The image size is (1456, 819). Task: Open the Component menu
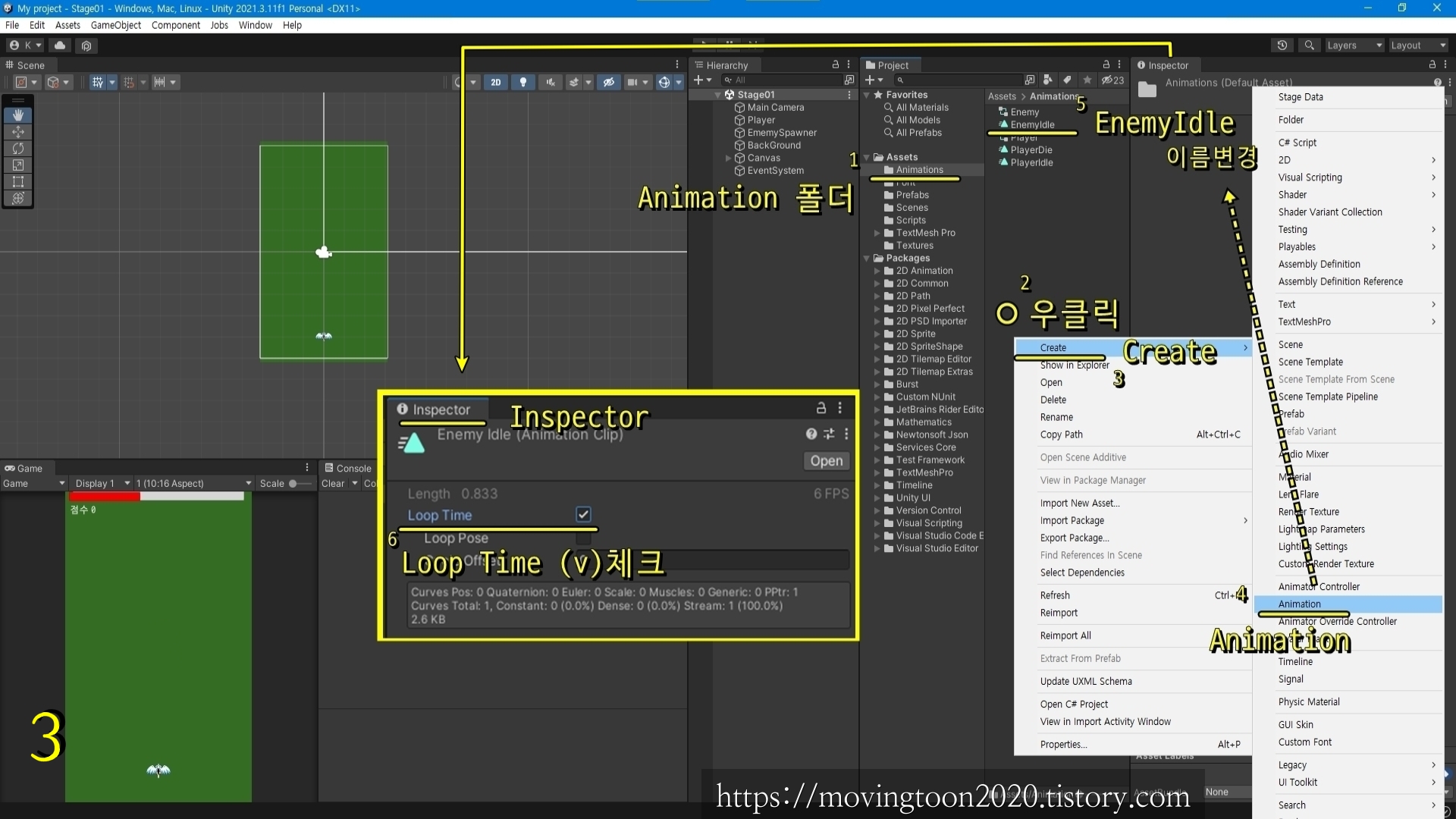175,25
